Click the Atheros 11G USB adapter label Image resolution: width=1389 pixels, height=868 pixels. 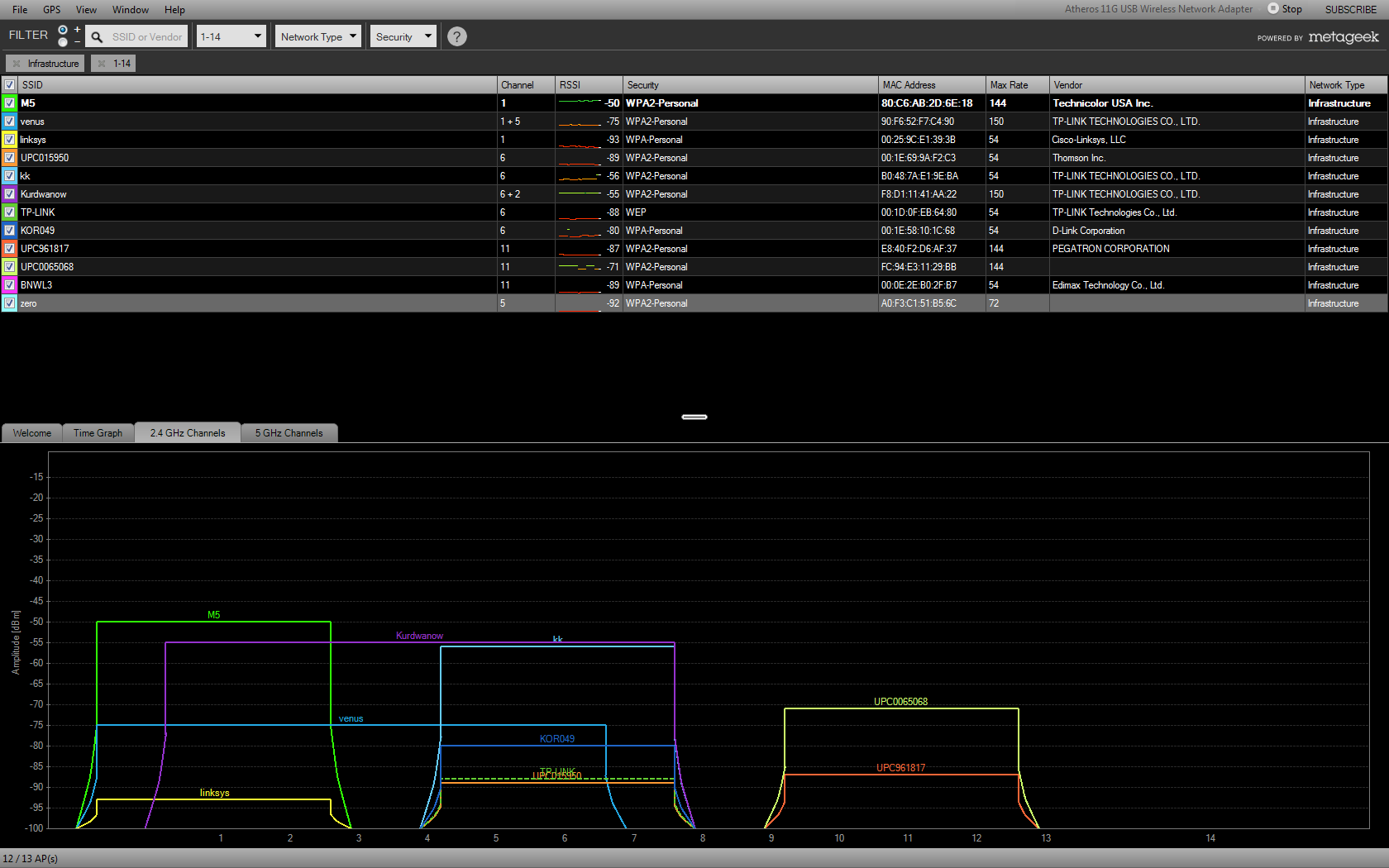(x=1158, y=9)
